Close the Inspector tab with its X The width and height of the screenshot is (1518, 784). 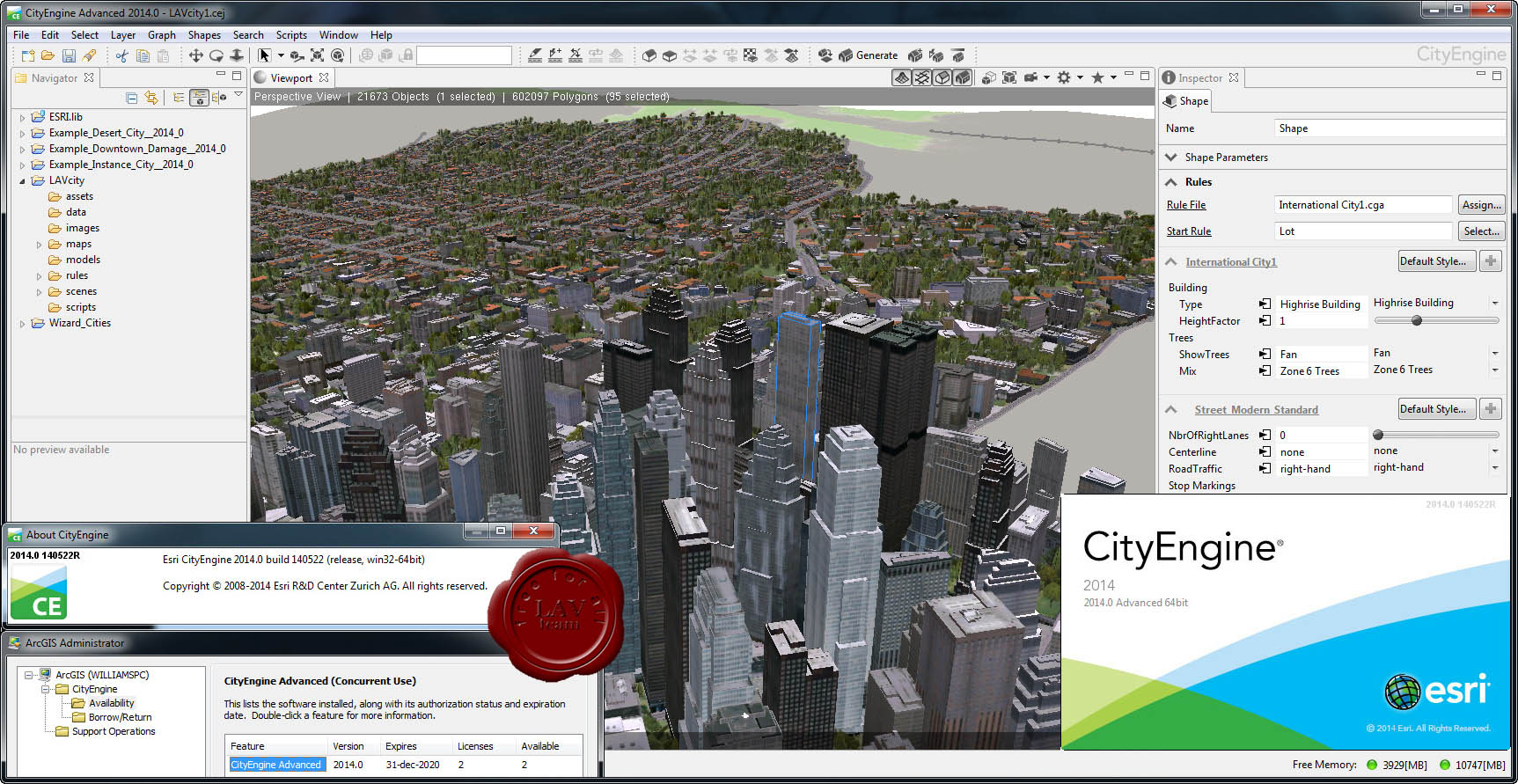click(x=1234, y=77)
